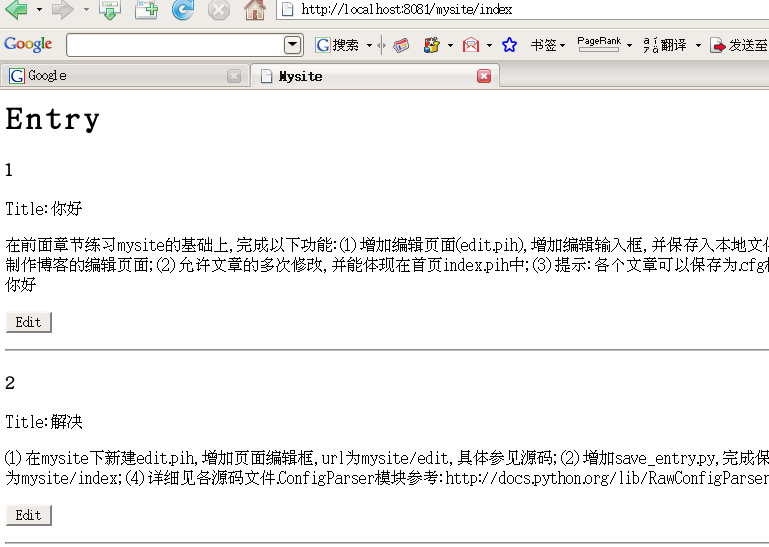Click the Forward arrow navigation button

[x=62, y=10]
